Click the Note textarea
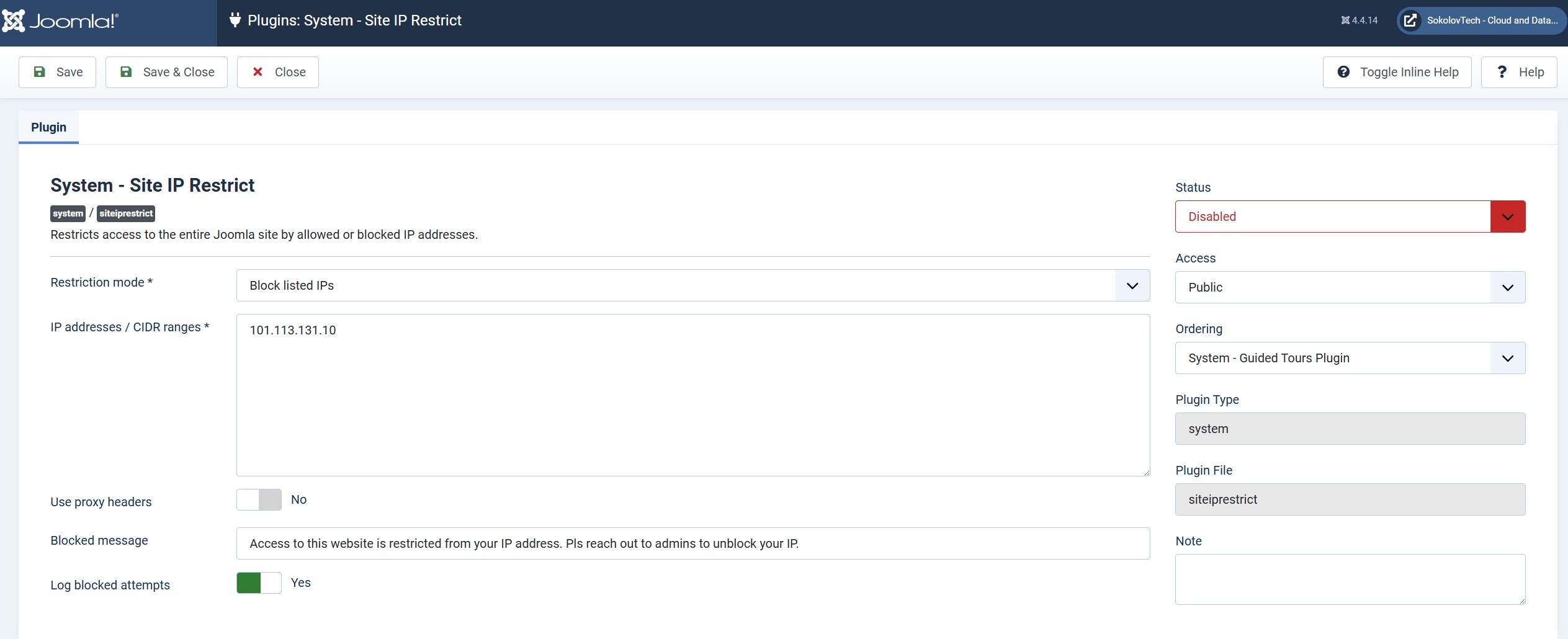 click(x=1350, y=579)
